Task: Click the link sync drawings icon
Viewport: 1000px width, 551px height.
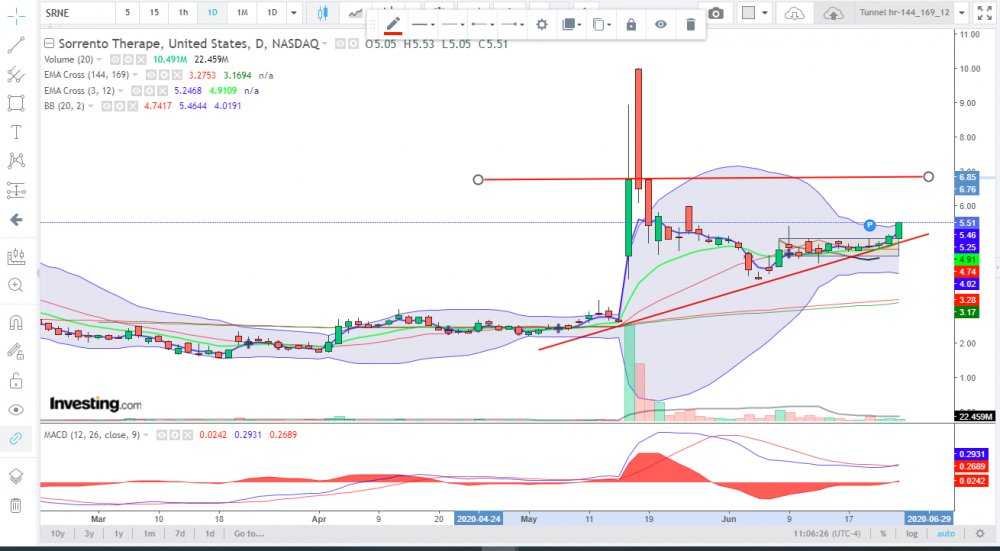Action: (x=16, y=439)
